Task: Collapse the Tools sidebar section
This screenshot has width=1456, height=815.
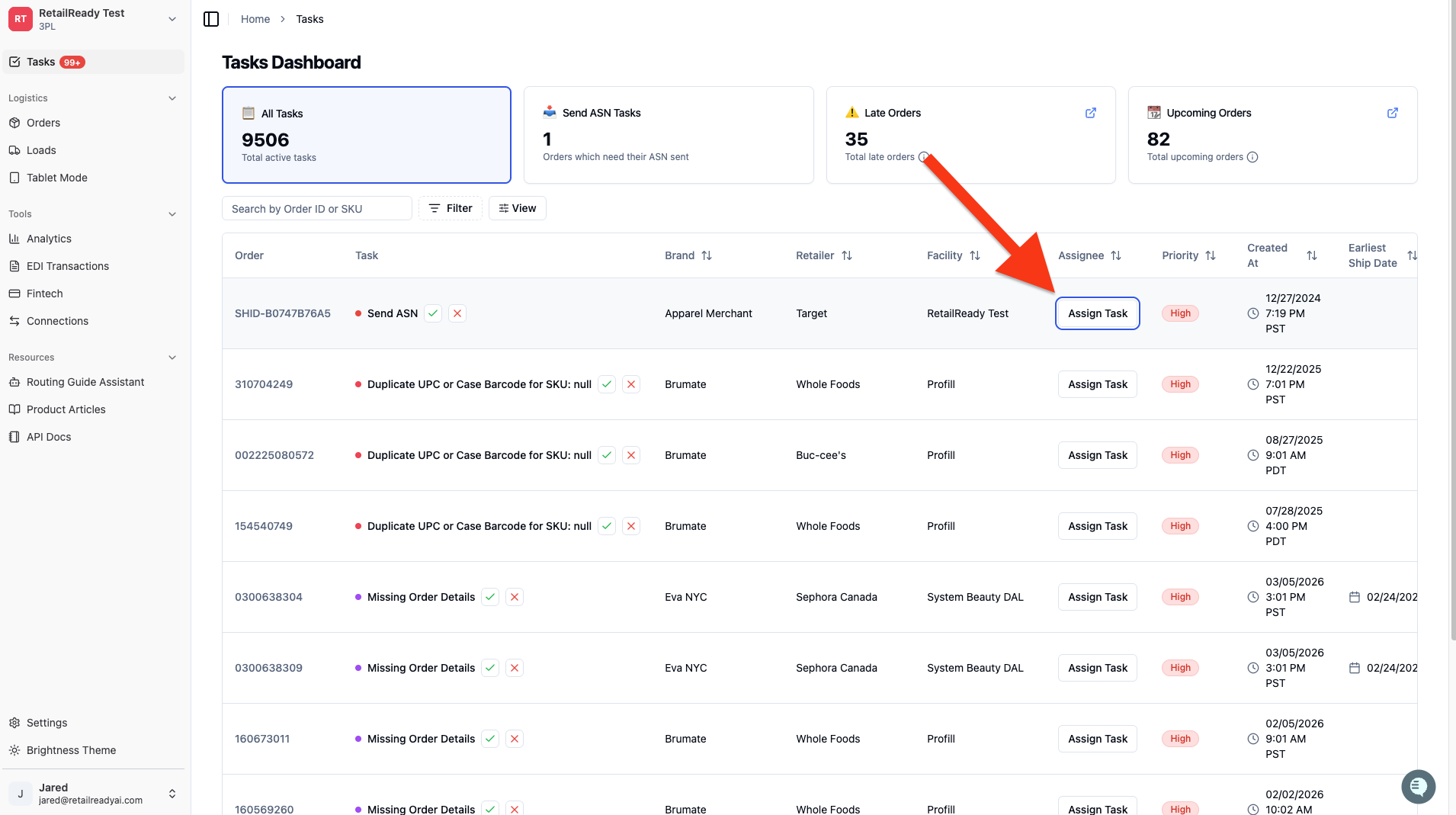Action: coord(172,214)
